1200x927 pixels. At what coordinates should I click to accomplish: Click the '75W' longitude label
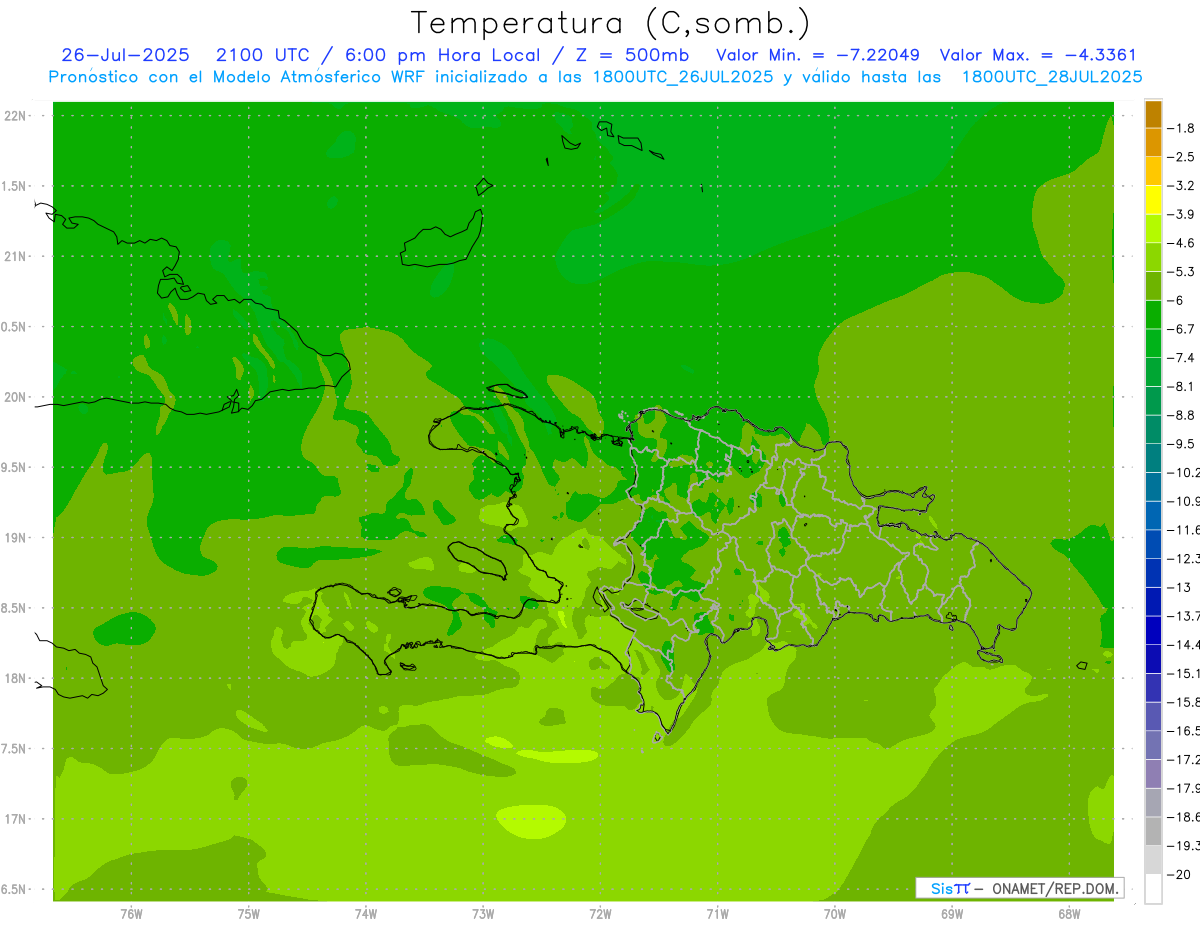(249, 914)
